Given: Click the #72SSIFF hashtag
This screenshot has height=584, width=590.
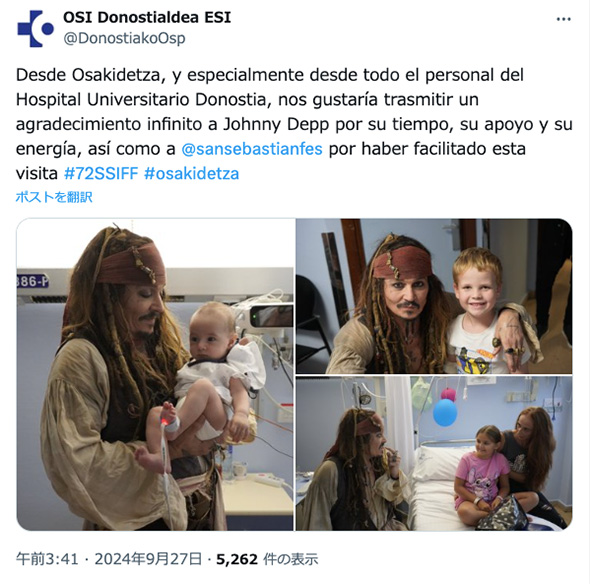Looking at the screenshot, I should [101, 173].
